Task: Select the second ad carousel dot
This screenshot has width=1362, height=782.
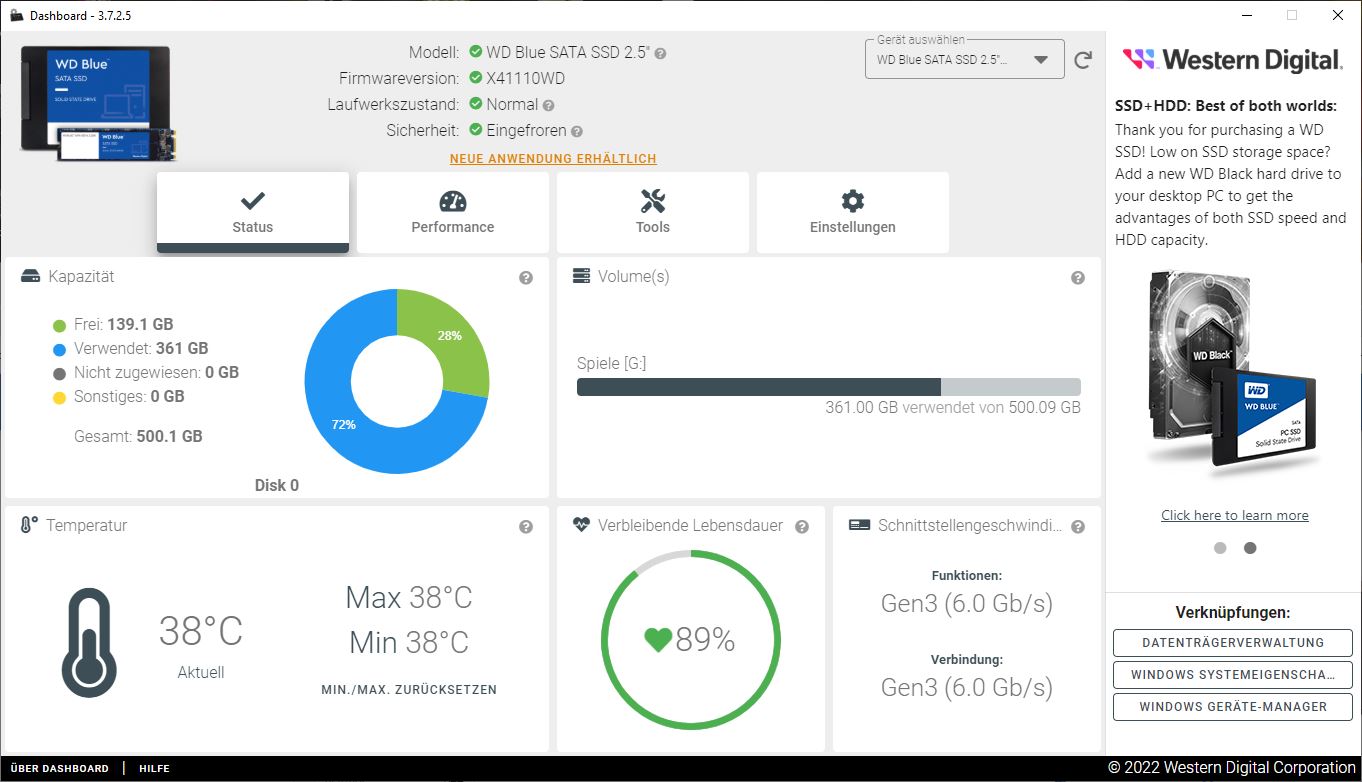Action: [1250, 548]
